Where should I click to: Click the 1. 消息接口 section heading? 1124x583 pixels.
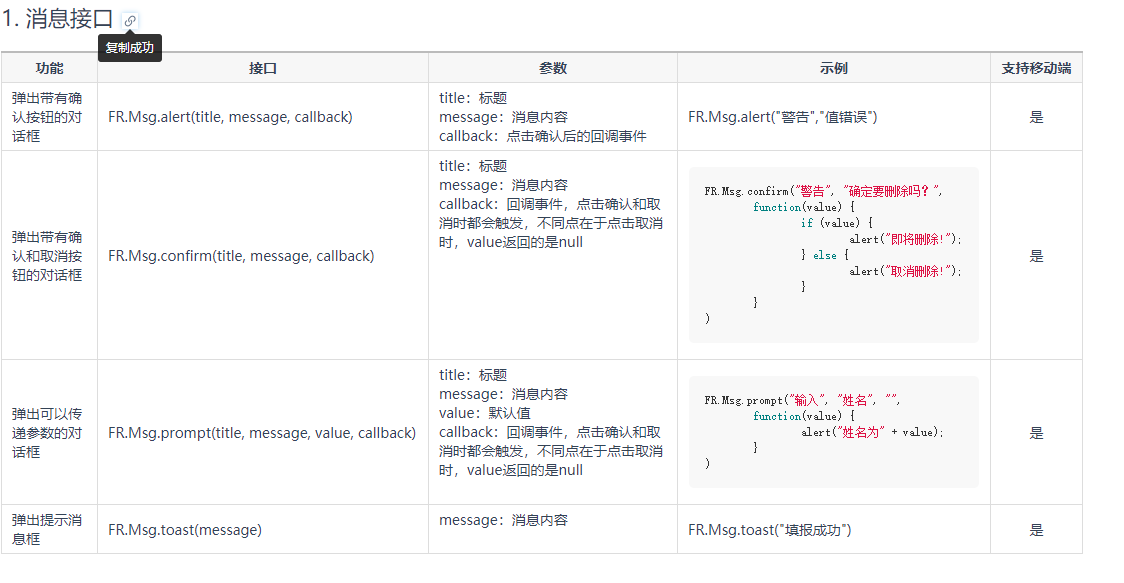[57, 19]
